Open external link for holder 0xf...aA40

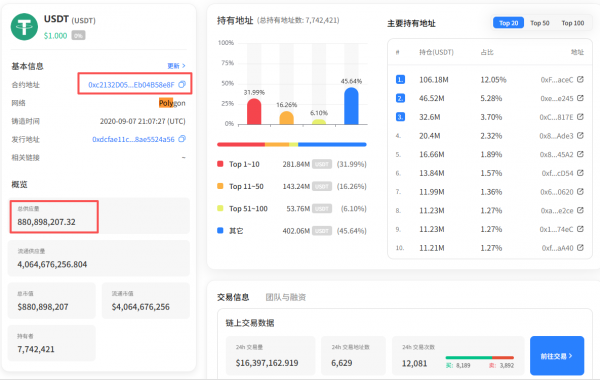click(580, 248)
